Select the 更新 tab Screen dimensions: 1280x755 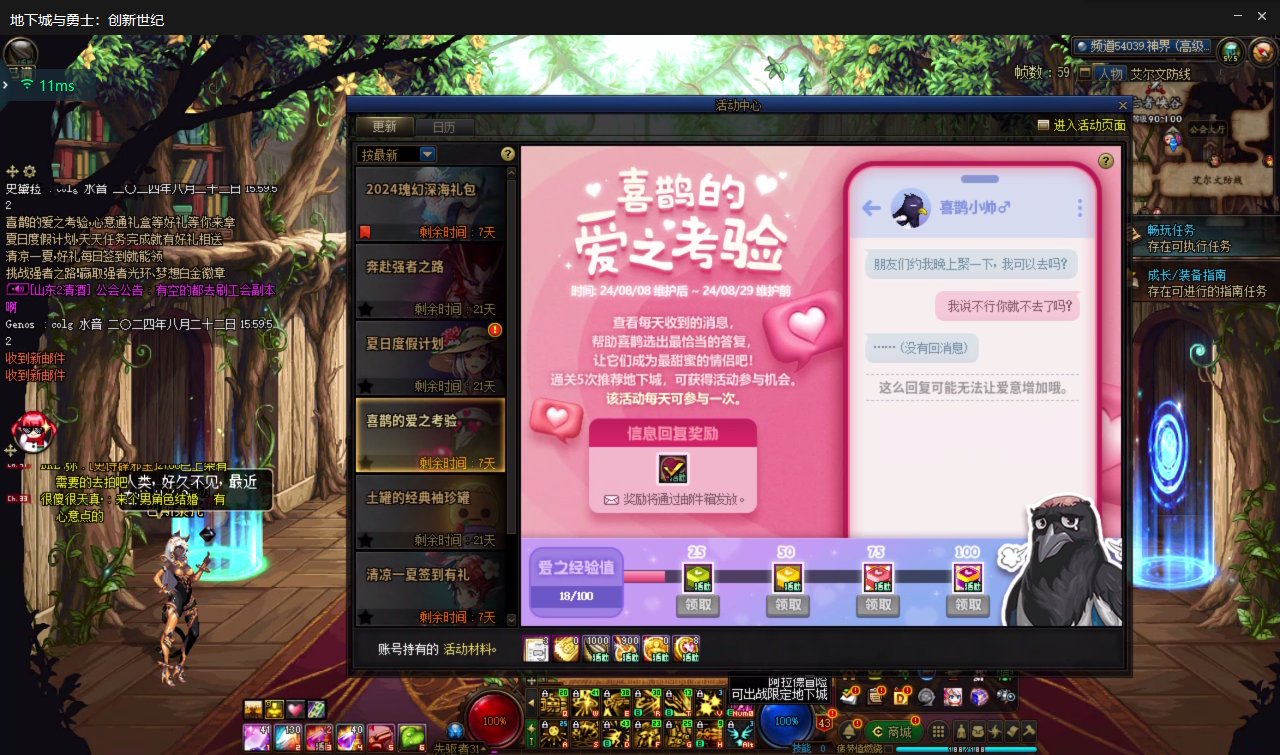(385, 127)
